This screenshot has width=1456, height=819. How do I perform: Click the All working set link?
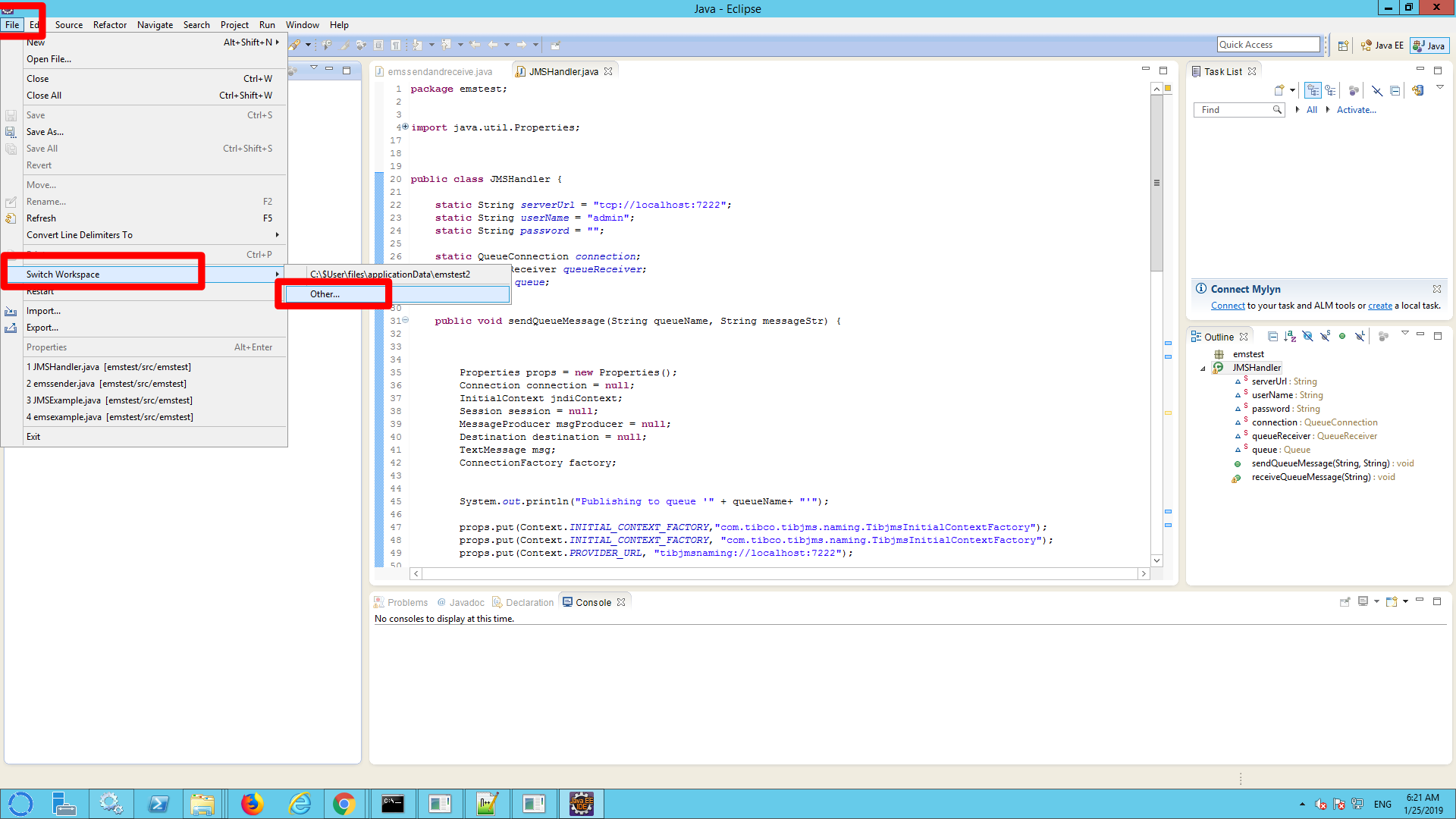click(1312, 110)
